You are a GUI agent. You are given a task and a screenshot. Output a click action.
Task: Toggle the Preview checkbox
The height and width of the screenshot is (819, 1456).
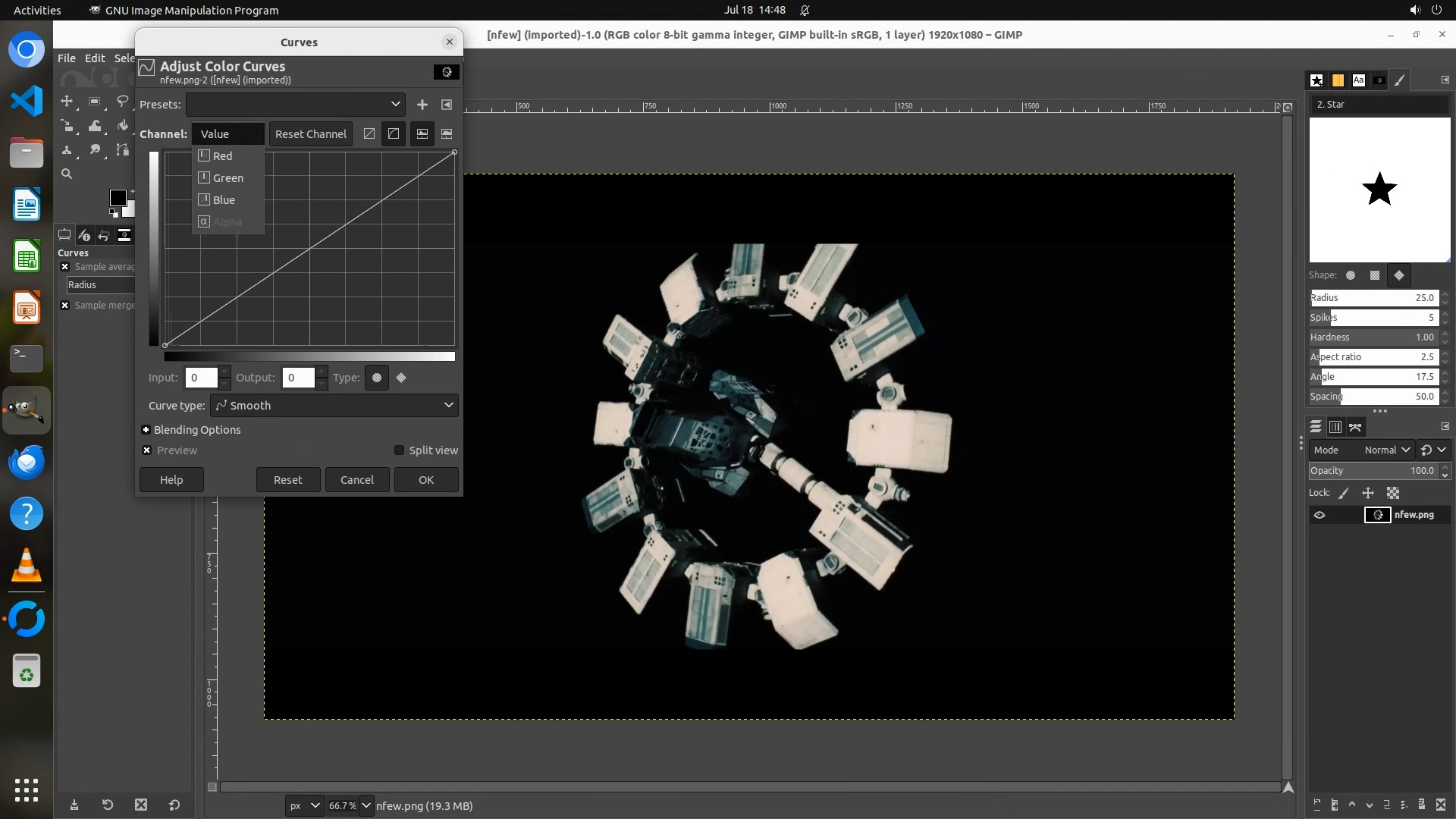[147, 450]
